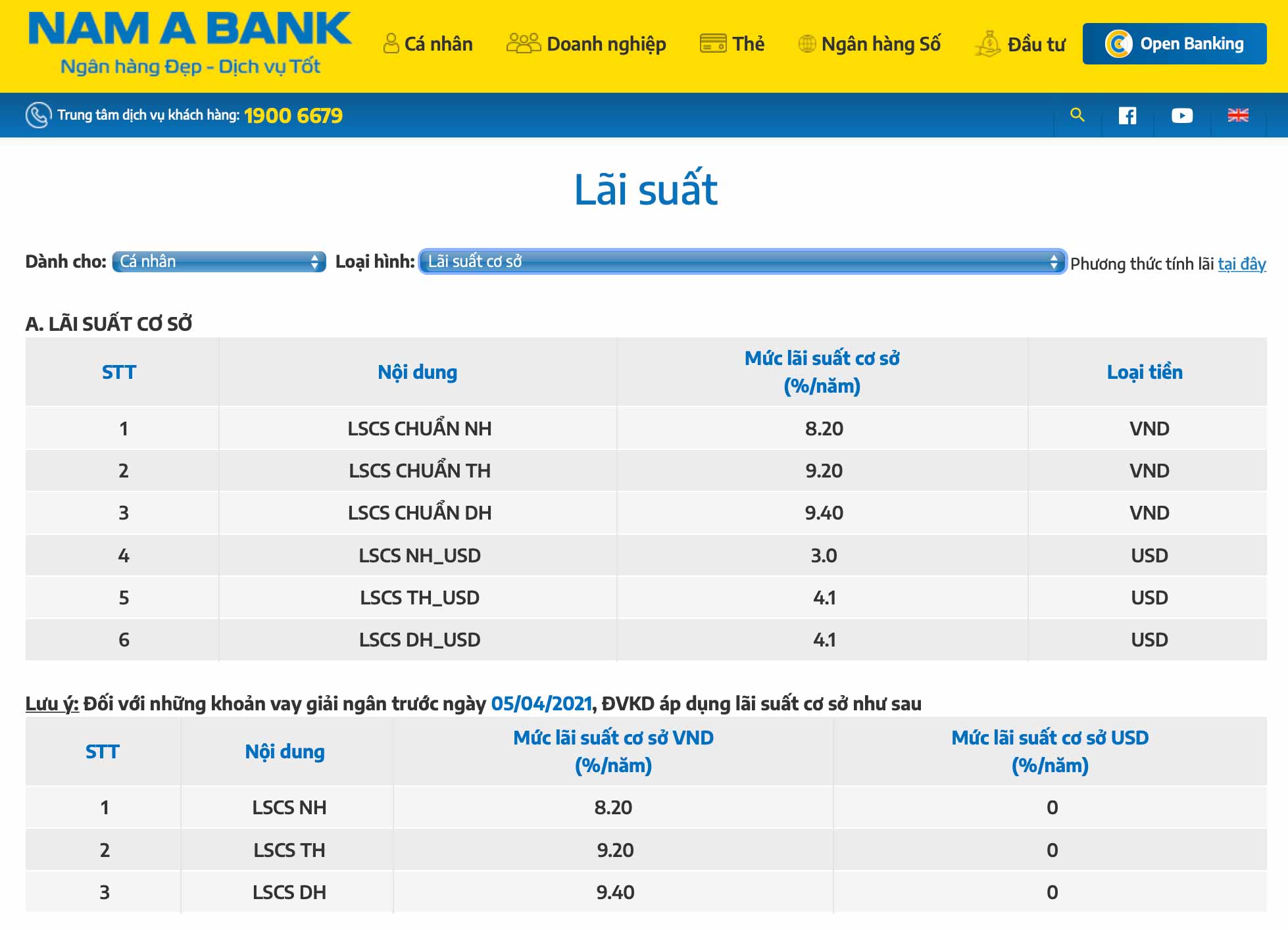Click the Open Banking button

coord(1174,44)
